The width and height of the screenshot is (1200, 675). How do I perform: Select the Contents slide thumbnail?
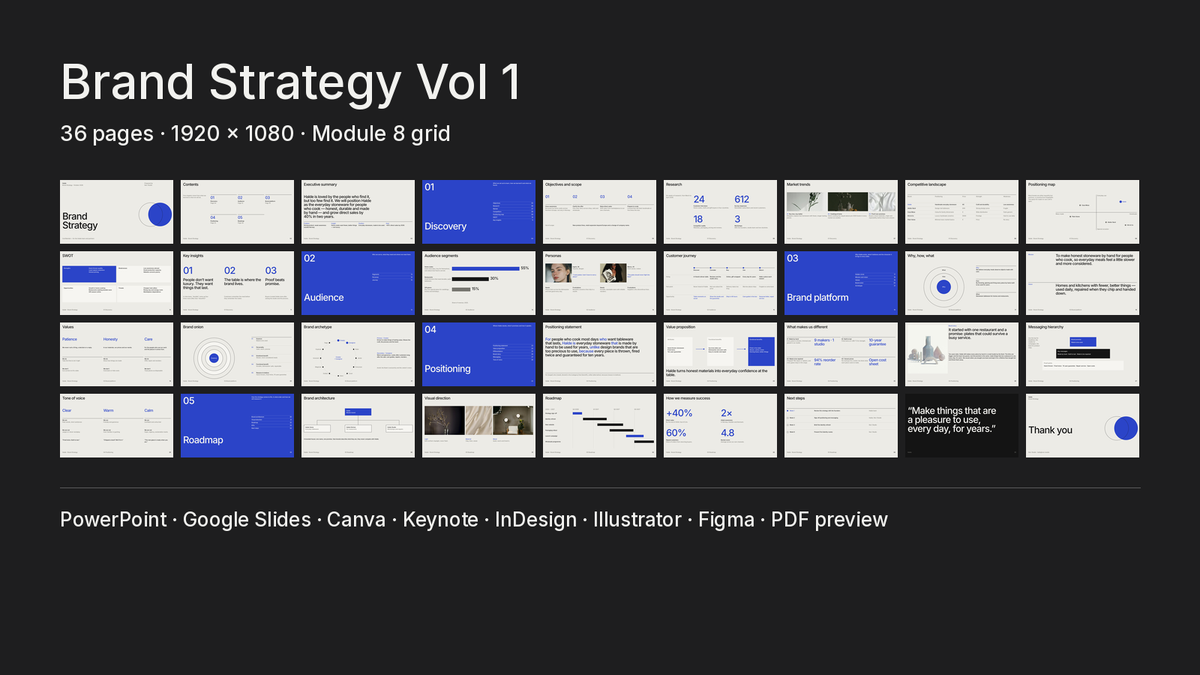[x=237, y=212]
